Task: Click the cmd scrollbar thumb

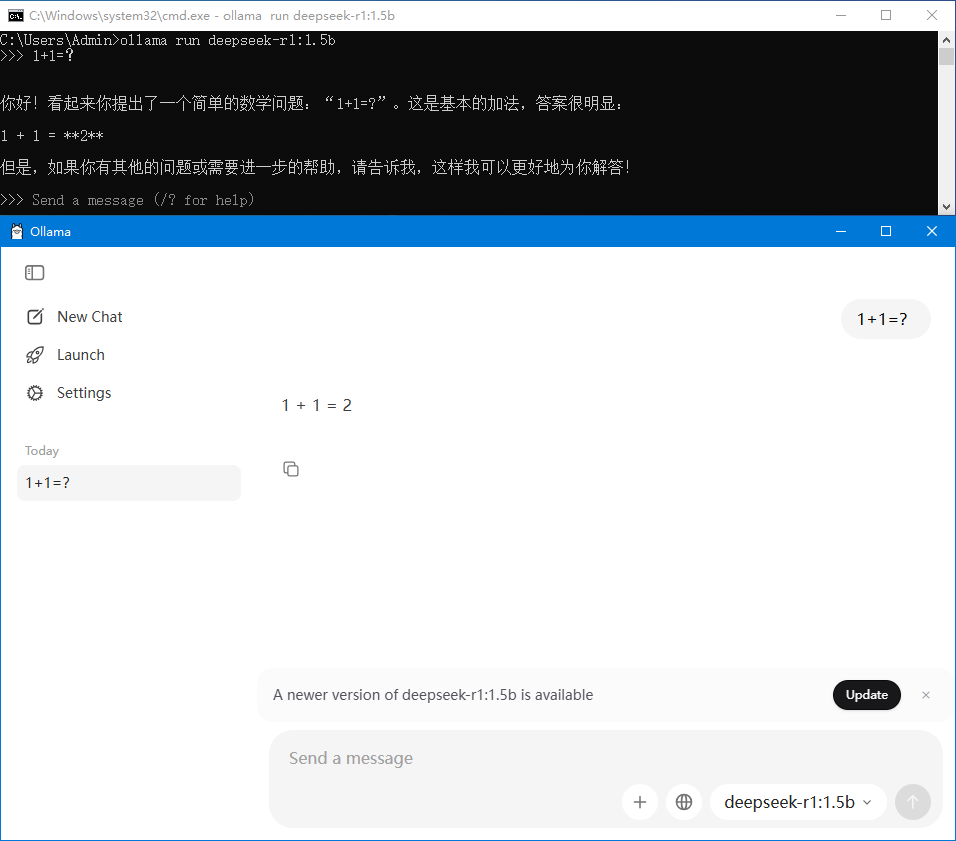Action: (x=946, y=56)
